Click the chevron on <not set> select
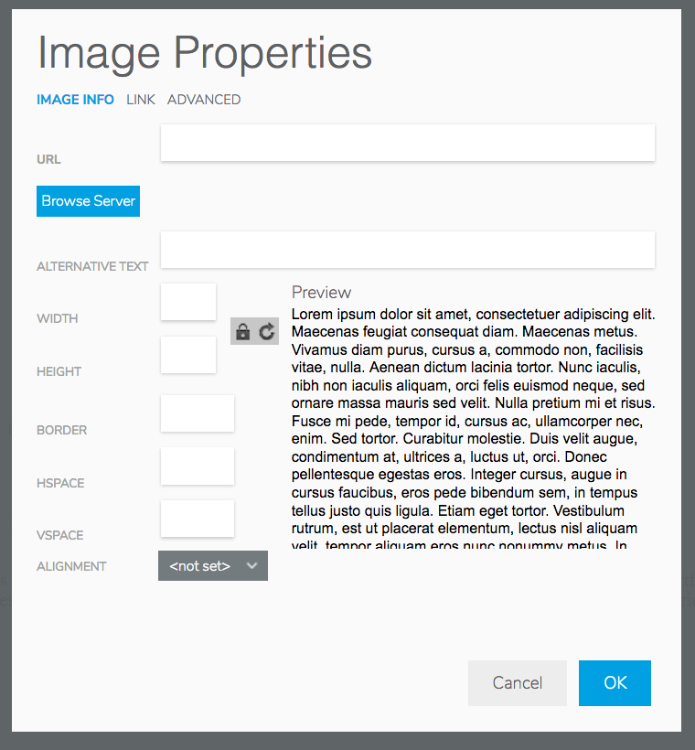 (x=252, y=566)
